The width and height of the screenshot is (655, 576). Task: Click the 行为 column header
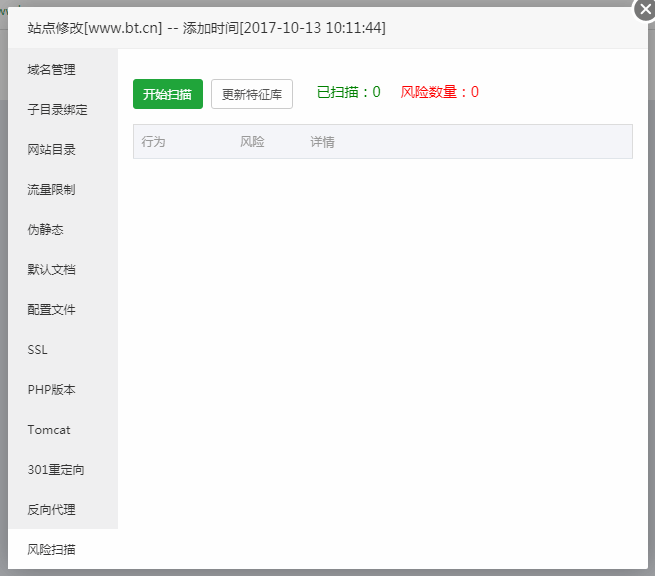click(x=153, y=142)
